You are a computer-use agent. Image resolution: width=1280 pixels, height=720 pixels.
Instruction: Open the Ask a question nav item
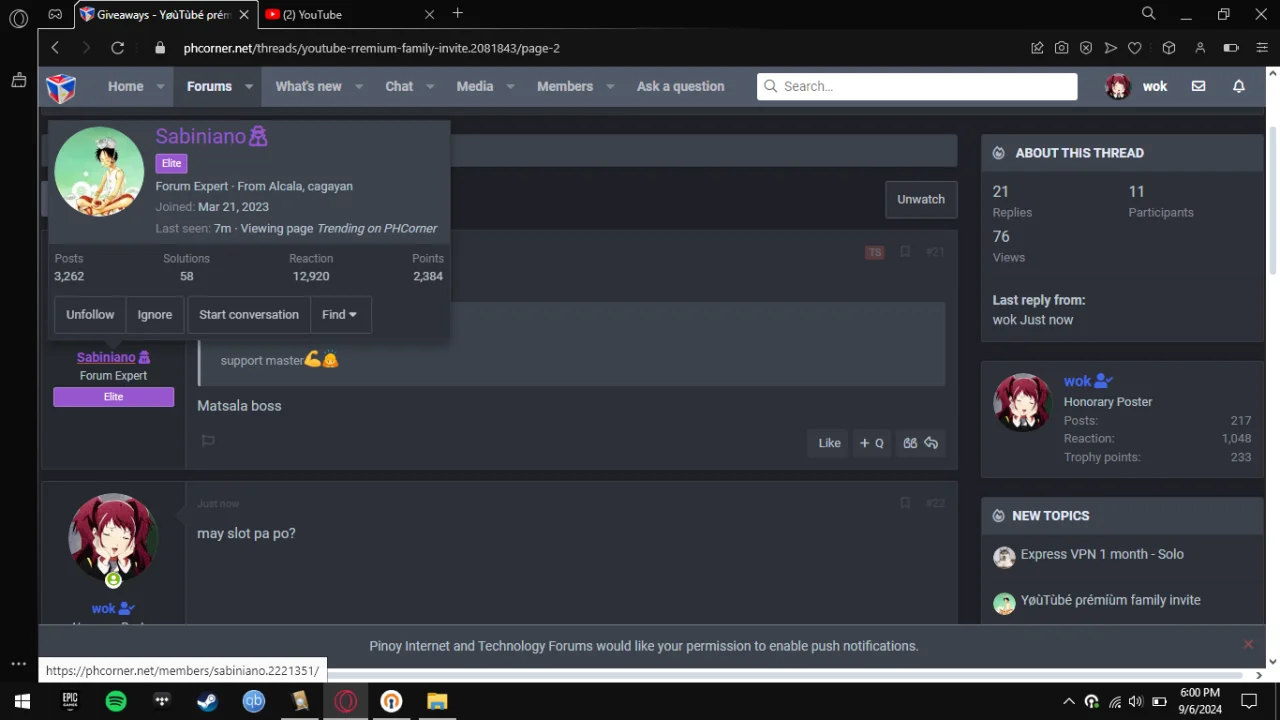point(681,87)
